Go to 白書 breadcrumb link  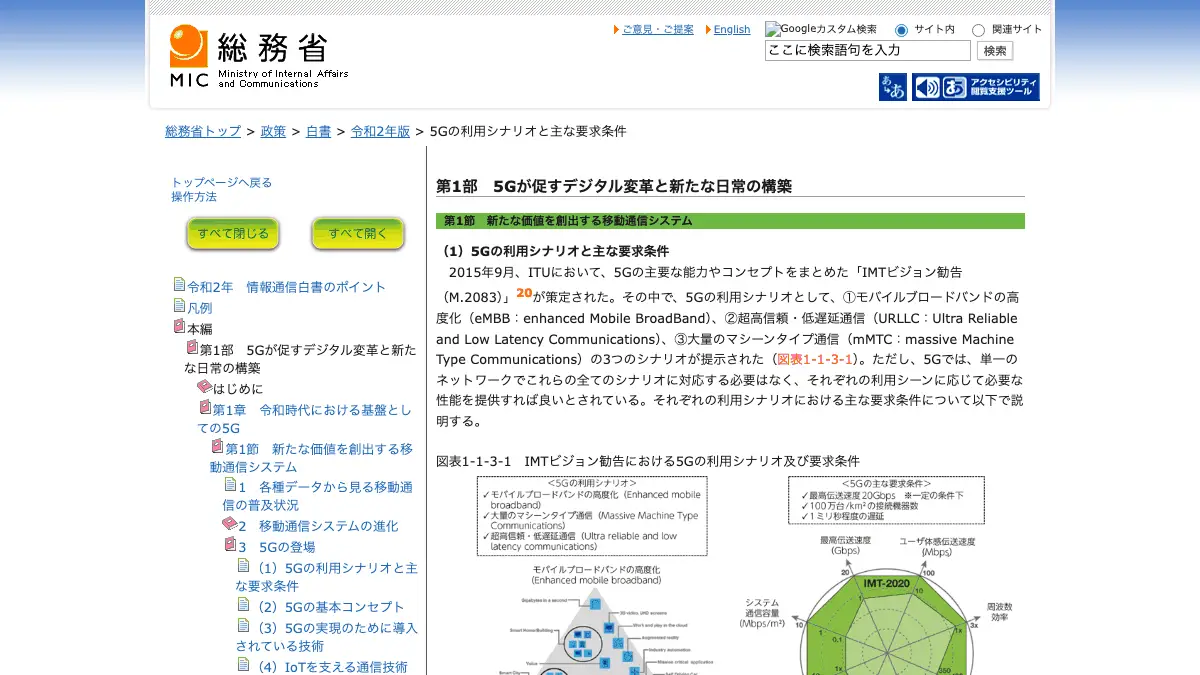(318, 131)
